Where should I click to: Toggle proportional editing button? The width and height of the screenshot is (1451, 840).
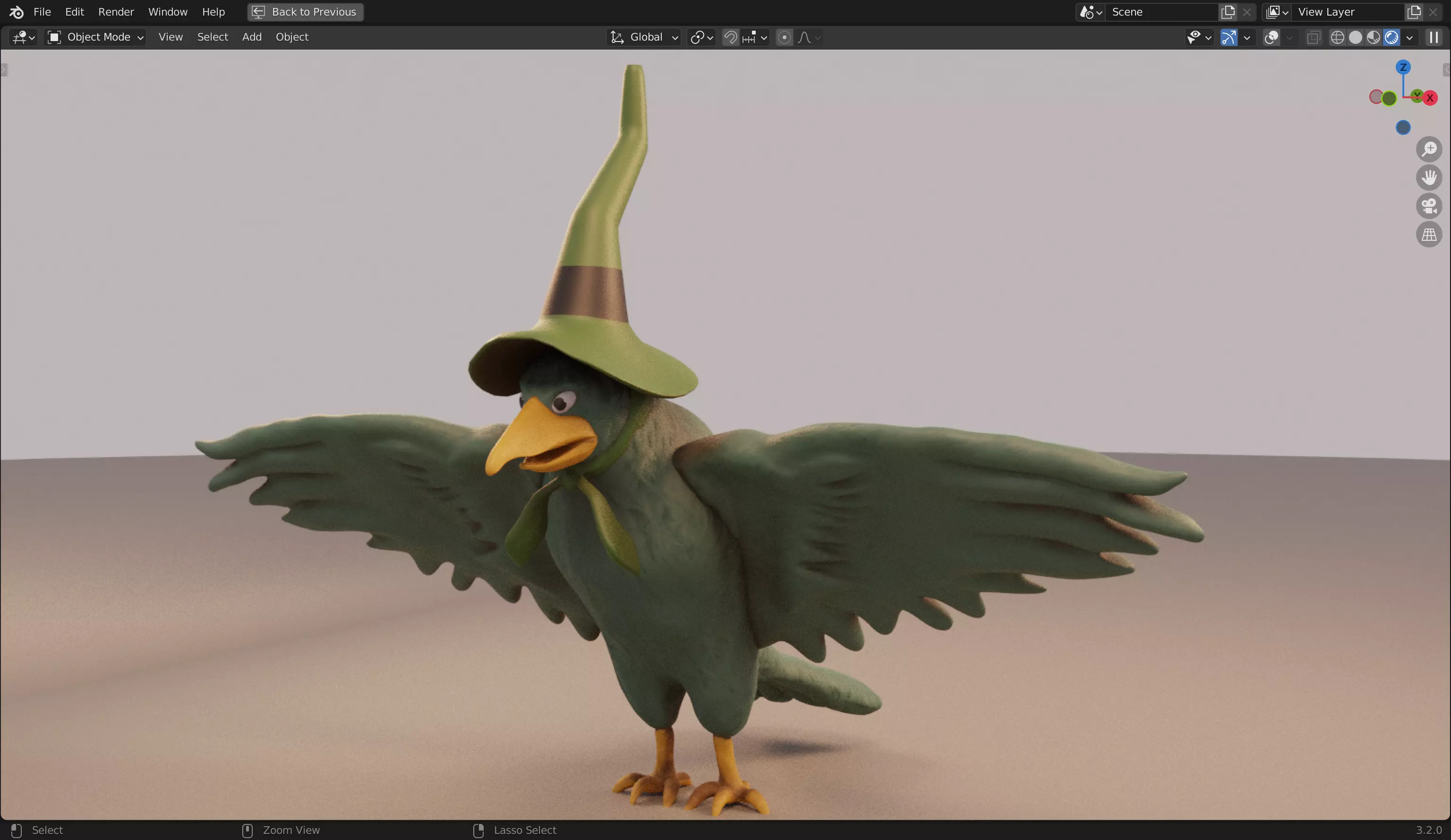[784, 37]
